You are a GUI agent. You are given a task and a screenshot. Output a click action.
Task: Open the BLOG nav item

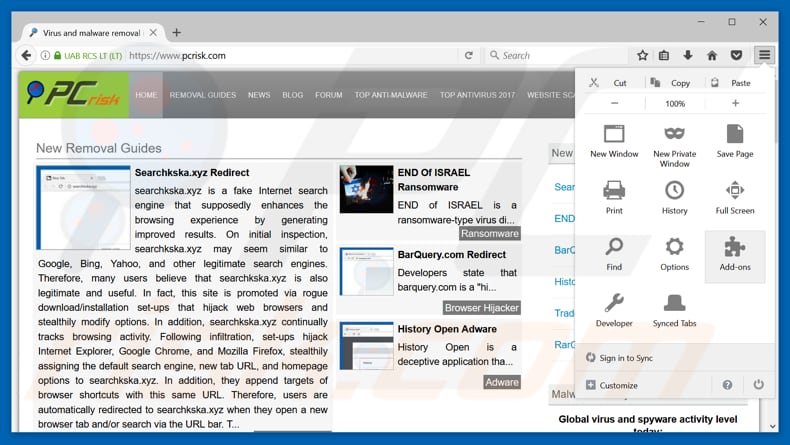[x=293, y=95]
